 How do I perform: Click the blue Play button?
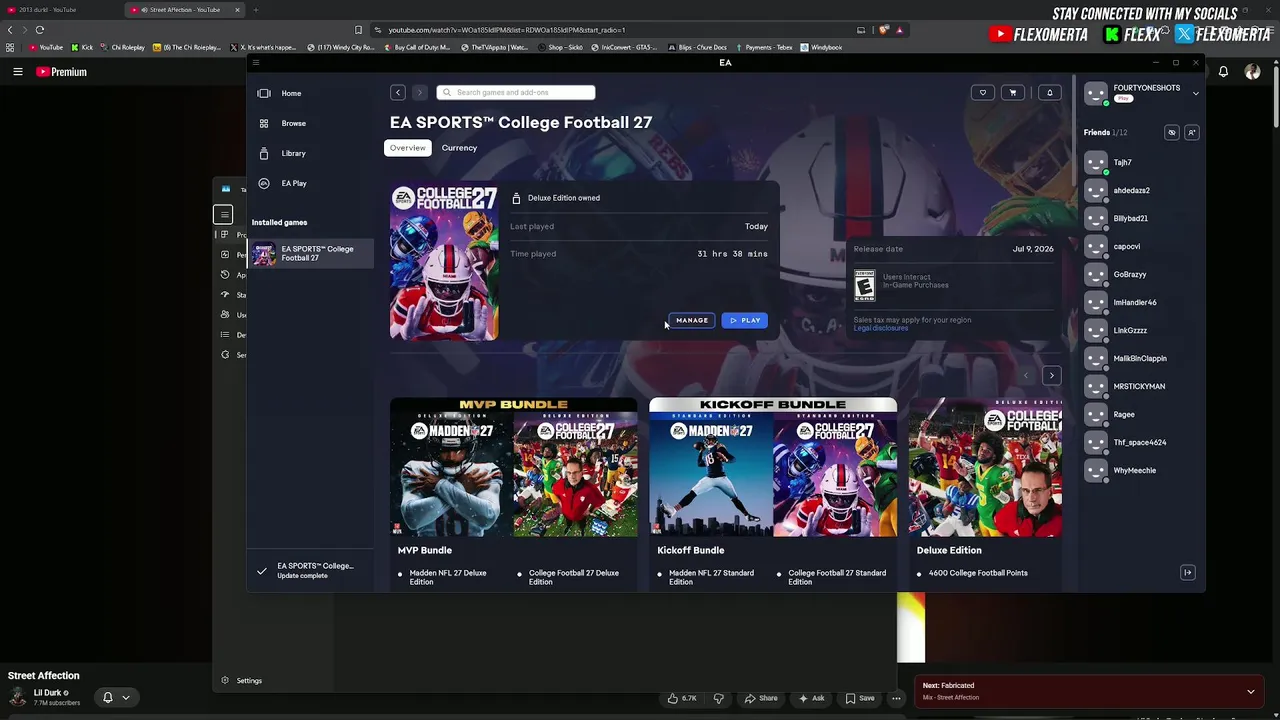(745, 320)
